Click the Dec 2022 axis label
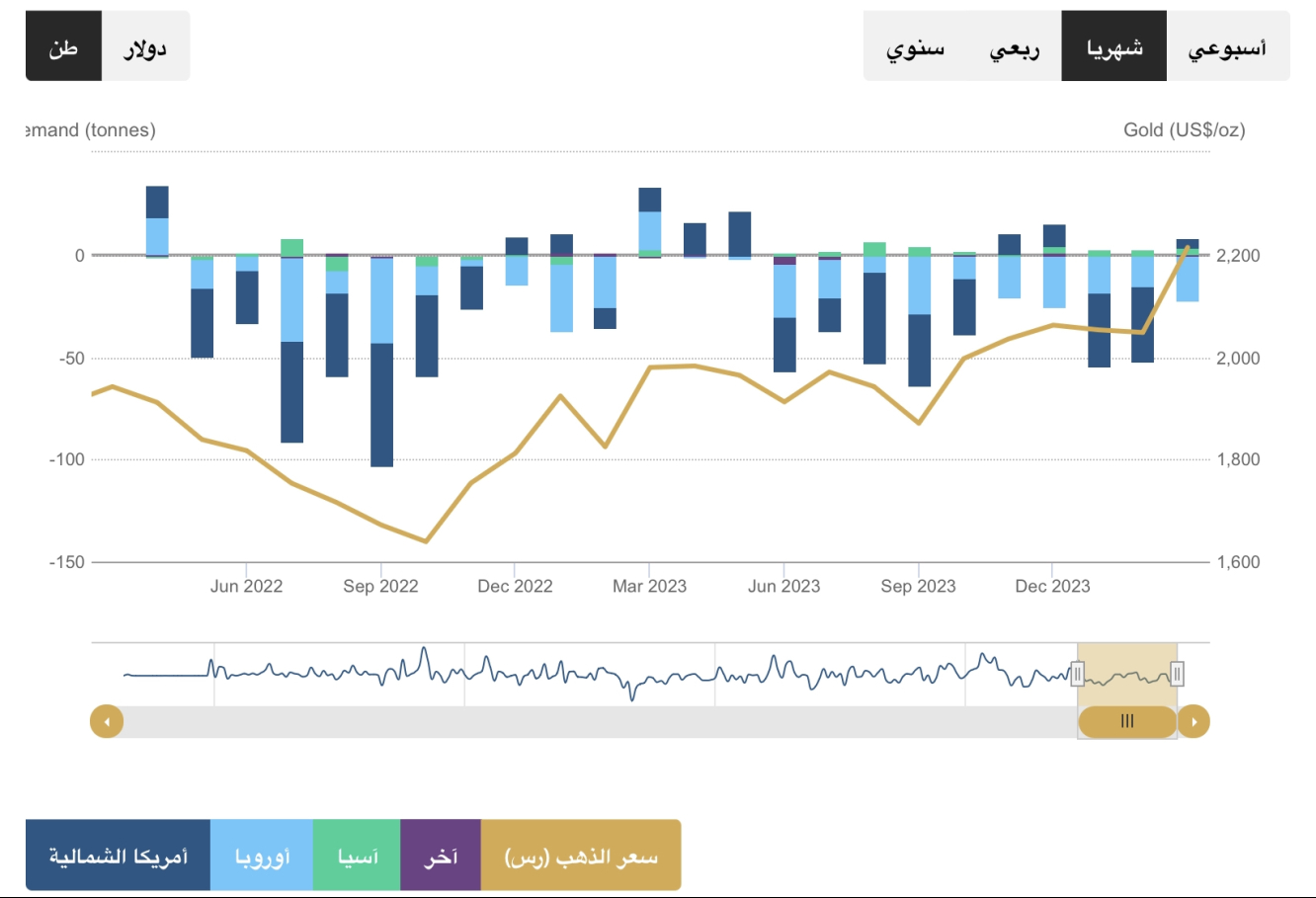 click(515, 586)
